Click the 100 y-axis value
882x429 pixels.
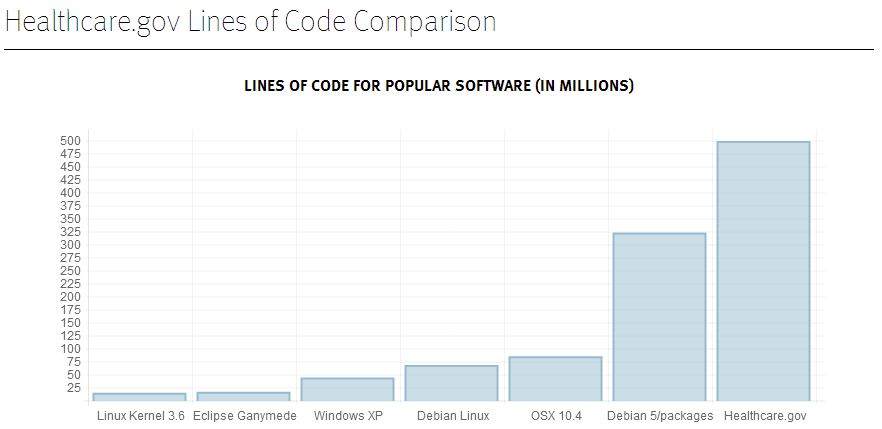click(71, 349)
